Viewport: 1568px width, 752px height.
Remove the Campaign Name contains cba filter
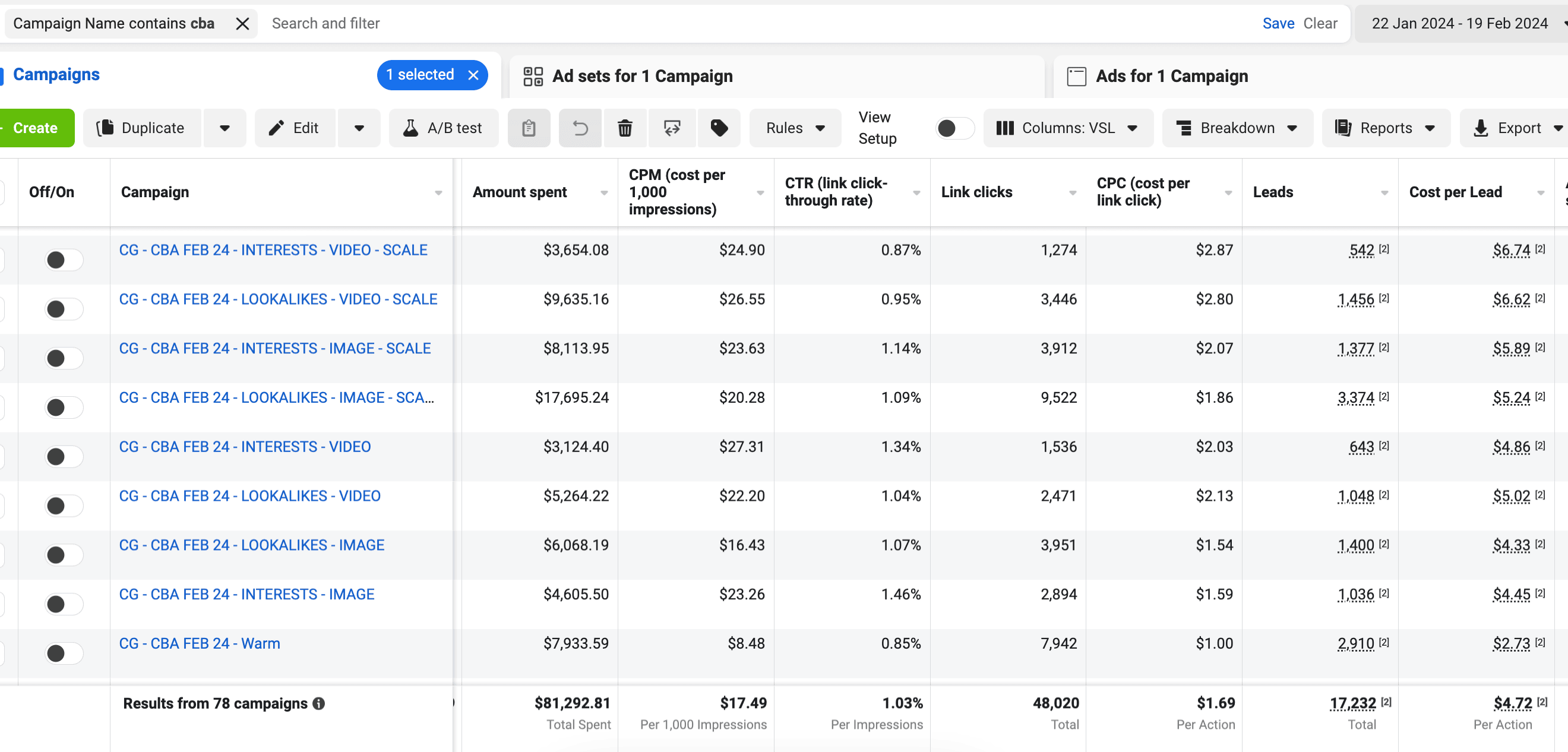coord(242,24)
